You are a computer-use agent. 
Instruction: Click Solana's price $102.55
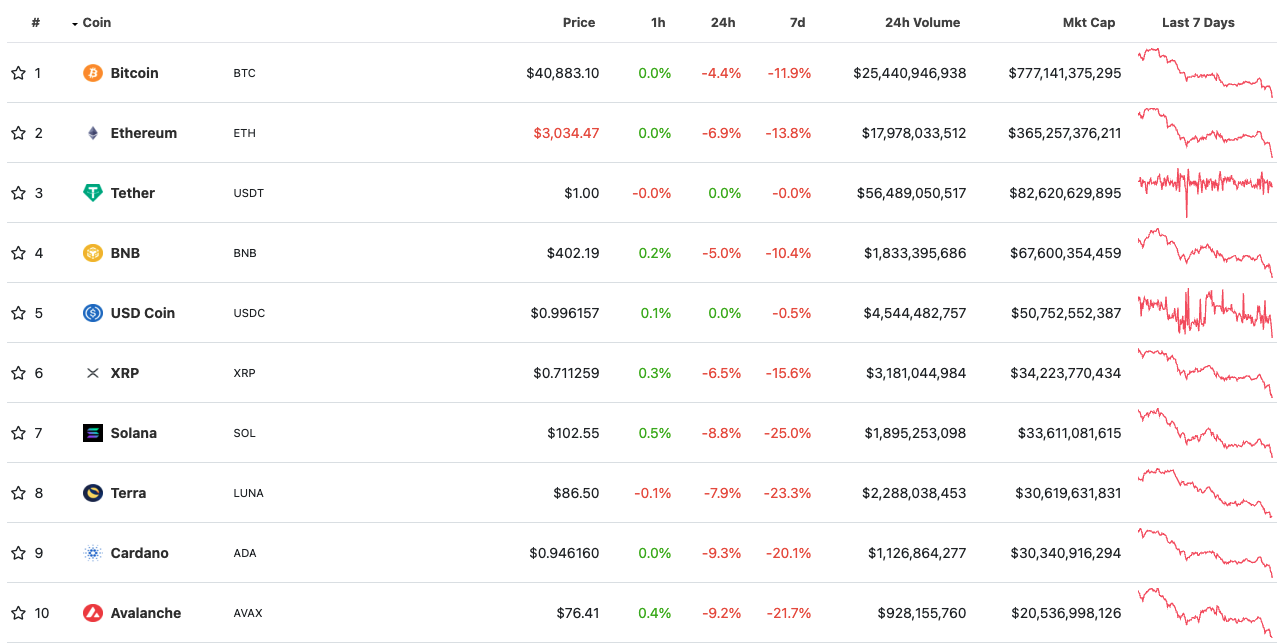click(573, 433)
